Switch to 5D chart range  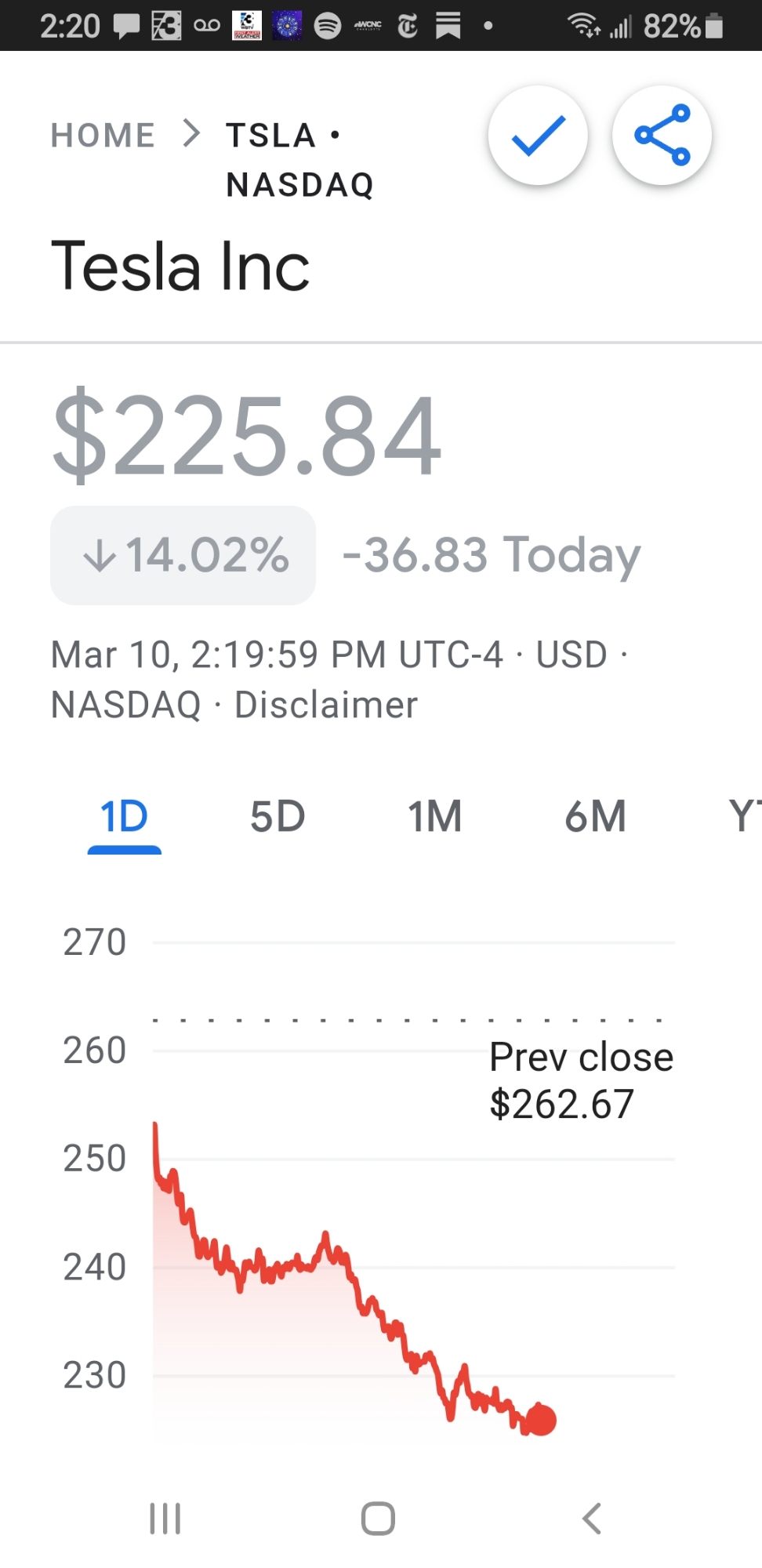(x=278, y=817)
